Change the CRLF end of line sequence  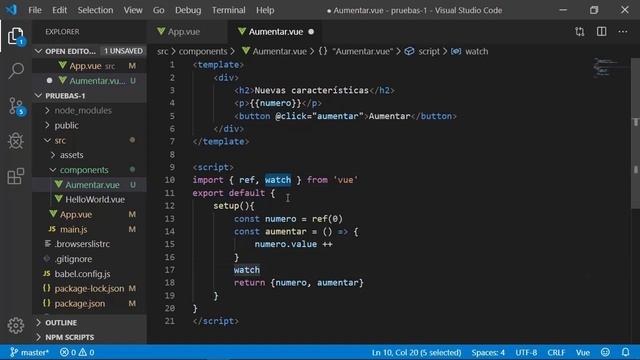(556, 352)
